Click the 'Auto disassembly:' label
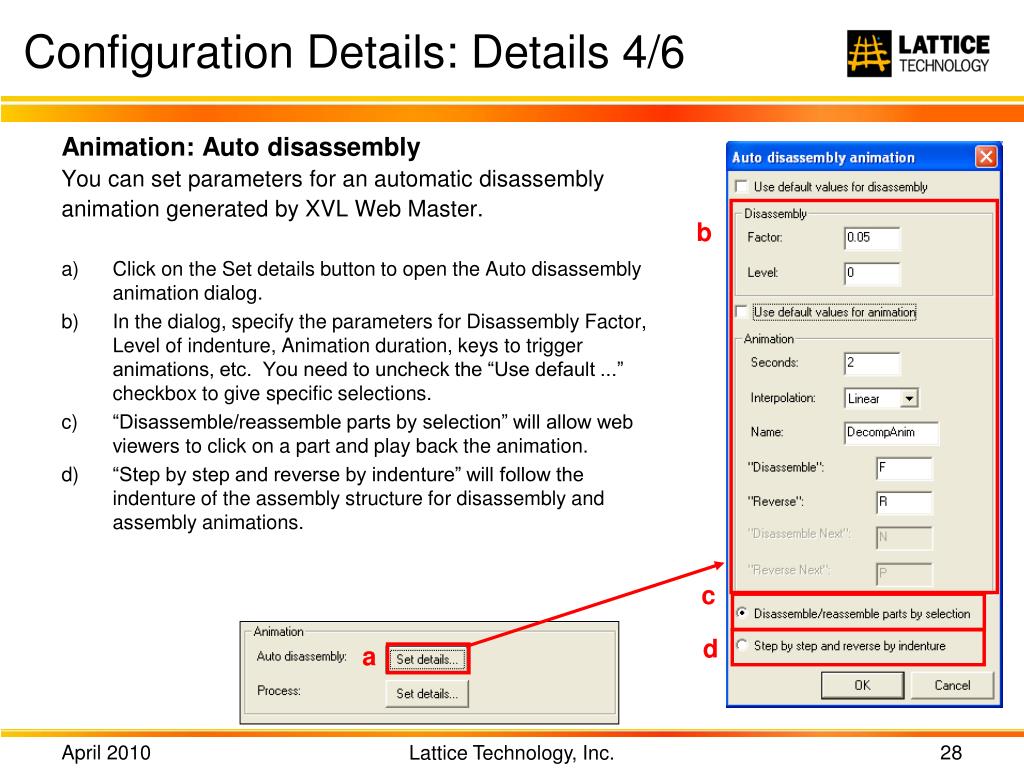 tap(302, 656)
